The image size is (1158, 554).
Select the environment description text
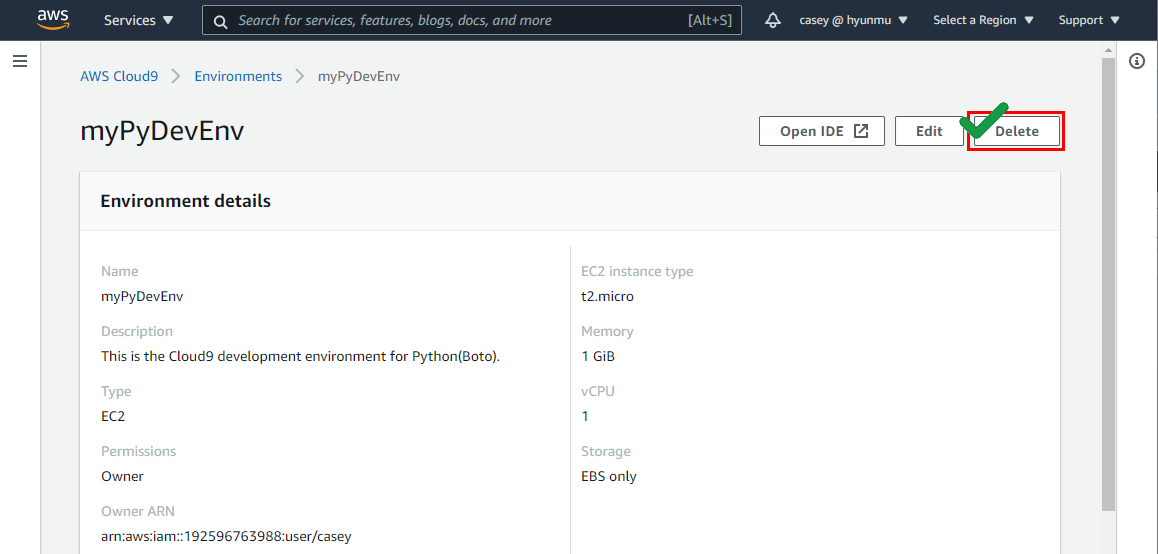(301, 357)
